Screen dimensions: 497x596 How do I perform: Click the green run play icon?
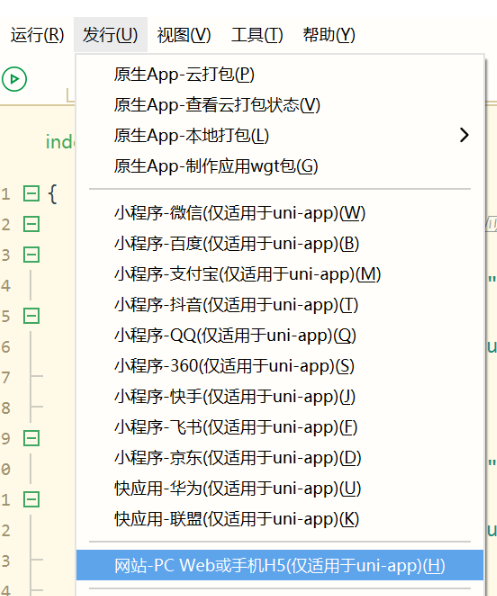[14, 79]
